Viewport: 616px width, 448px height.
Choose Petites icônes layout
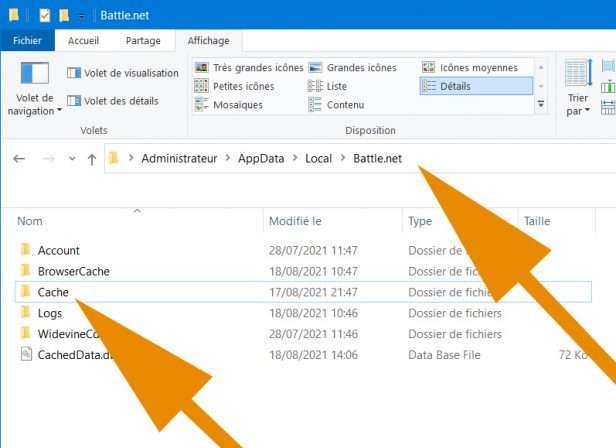pos(235,86)
